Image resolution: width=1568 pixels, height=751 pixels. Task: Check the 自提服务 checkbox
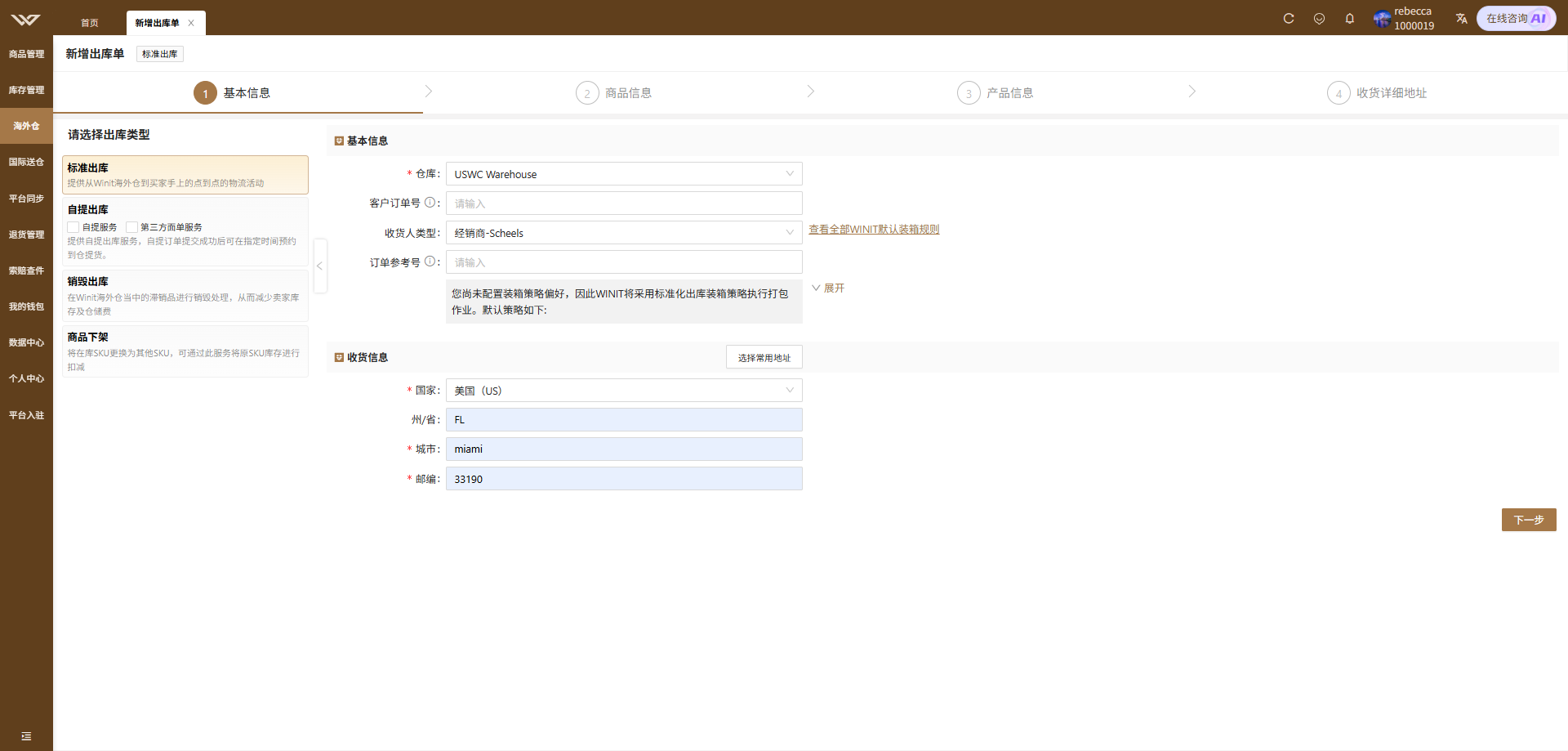(x=73, y=227)
